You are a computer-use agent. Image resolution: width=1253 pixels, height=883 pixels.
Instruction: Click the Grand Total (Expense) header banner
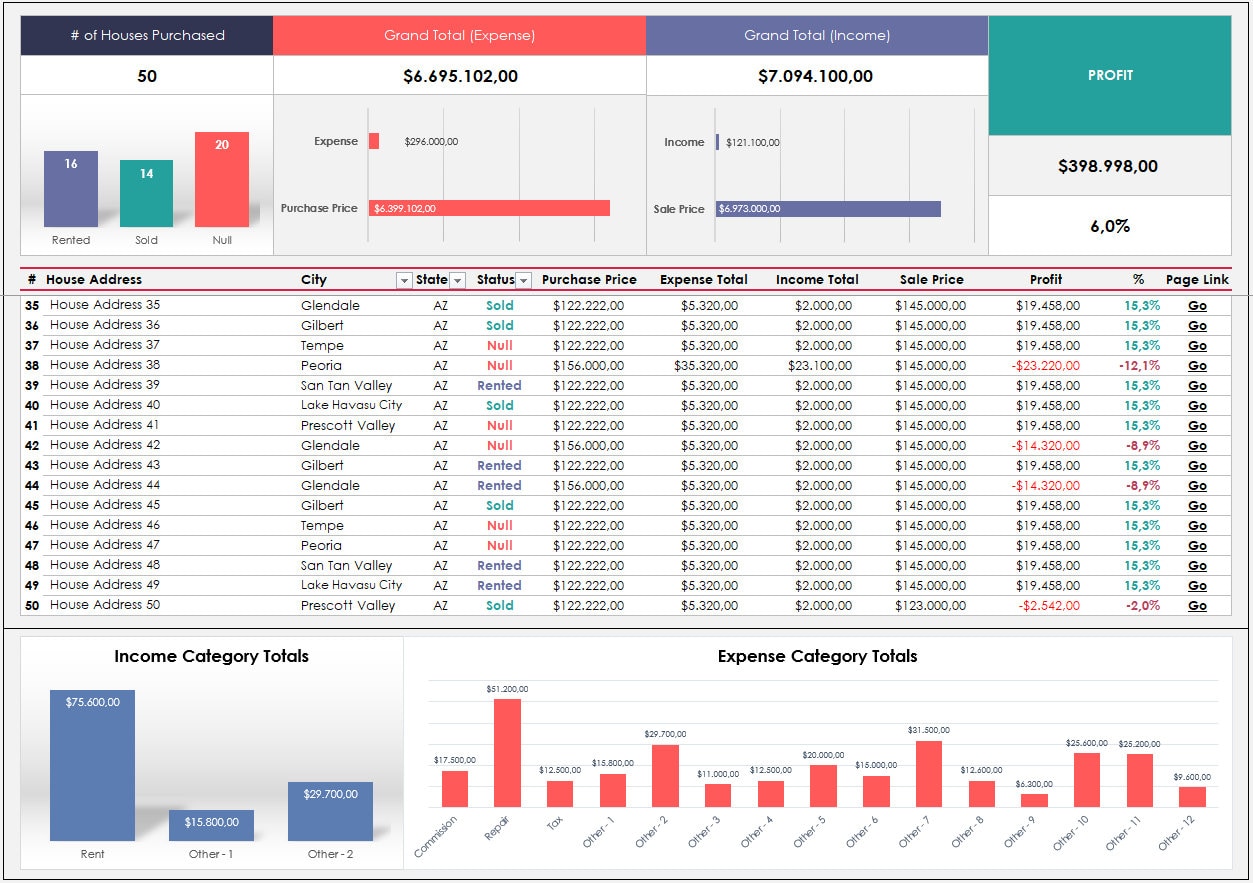coord(461,35)
